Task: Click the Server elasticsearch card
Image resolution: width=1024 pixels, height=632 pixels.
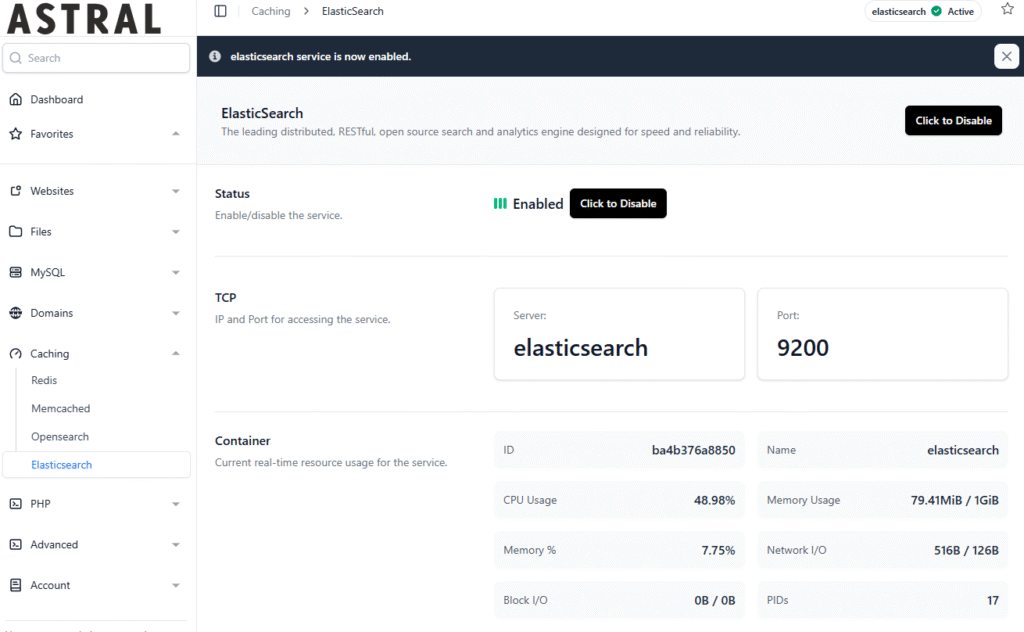Action: coord(619,334)
